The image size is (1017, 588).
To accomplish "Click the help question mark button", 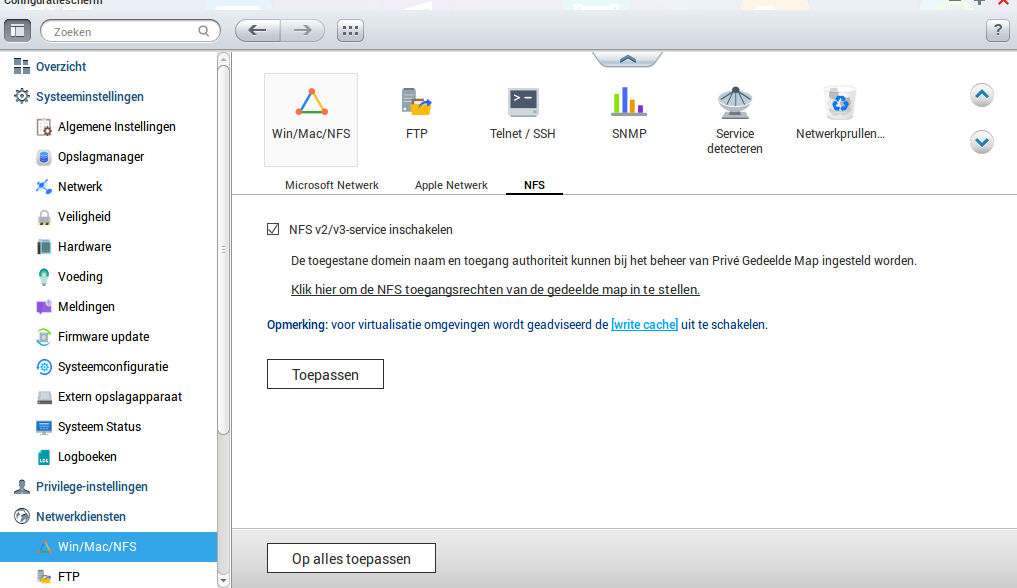I will pos(997,30).
